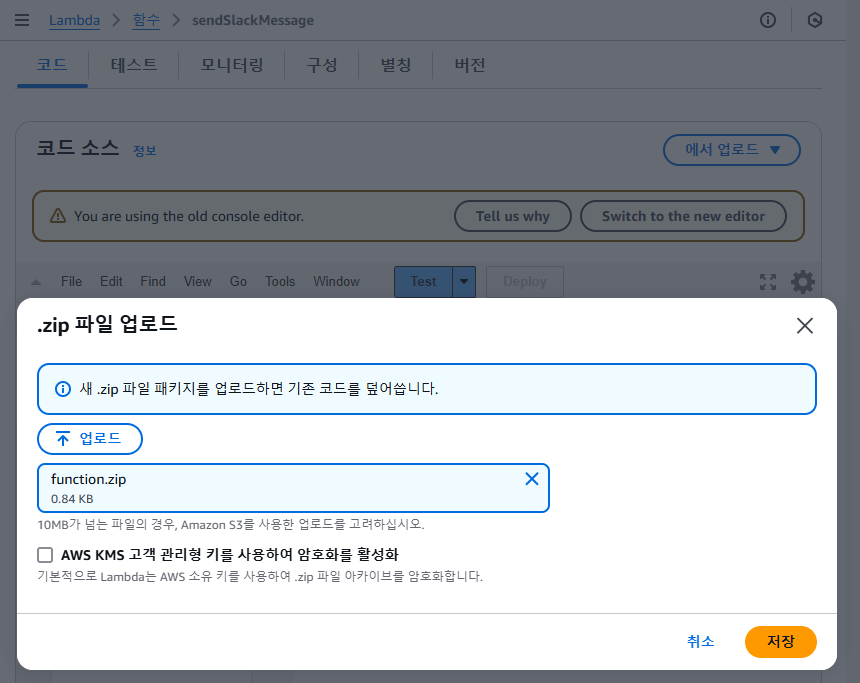Enable AWS KMS customer managed key encryption
Image resolution: width=860 pixels, height=683 pixels.
(x=45, y=555)
